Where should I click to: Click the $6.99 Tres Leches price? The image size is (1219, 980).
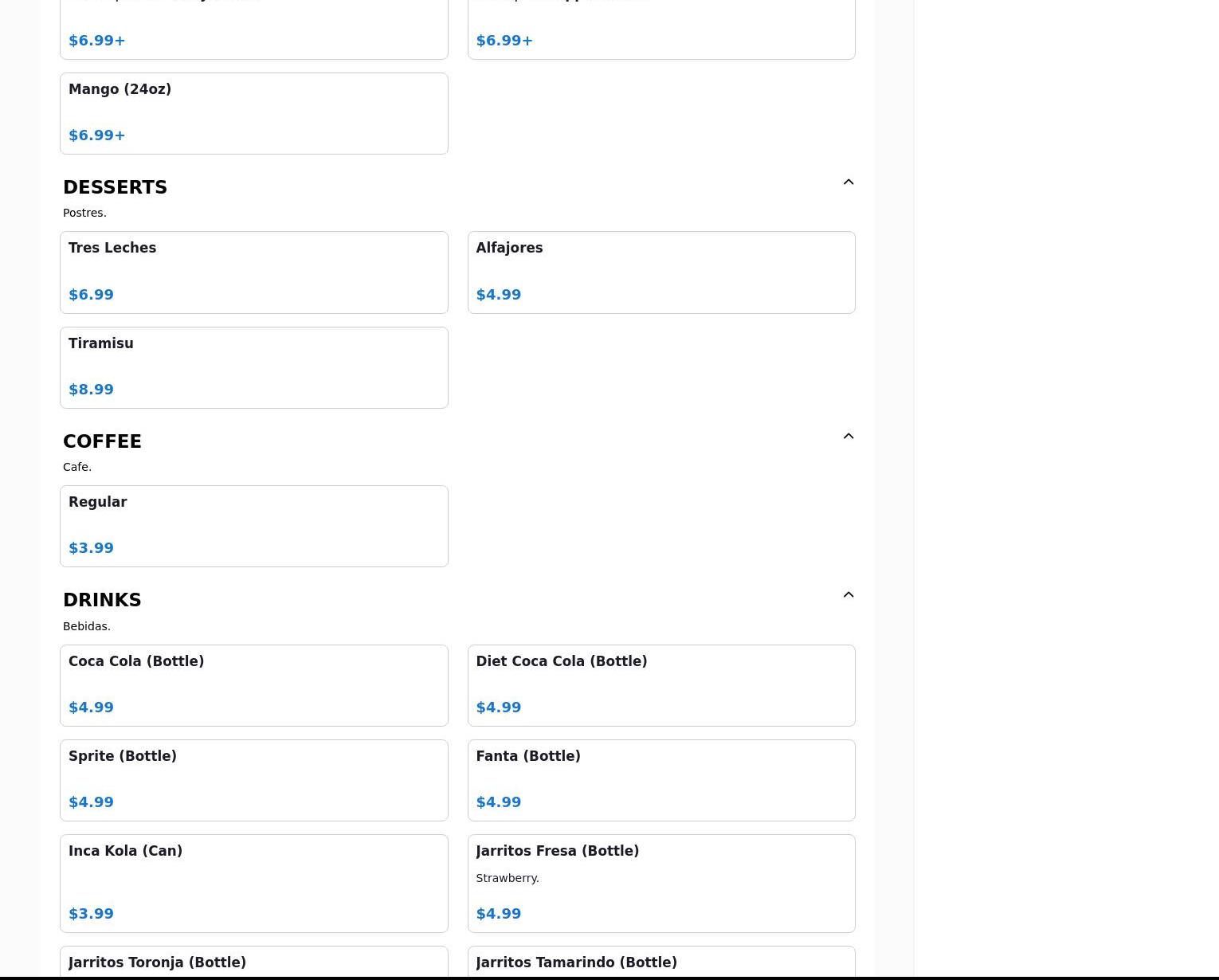click(91, 295)
